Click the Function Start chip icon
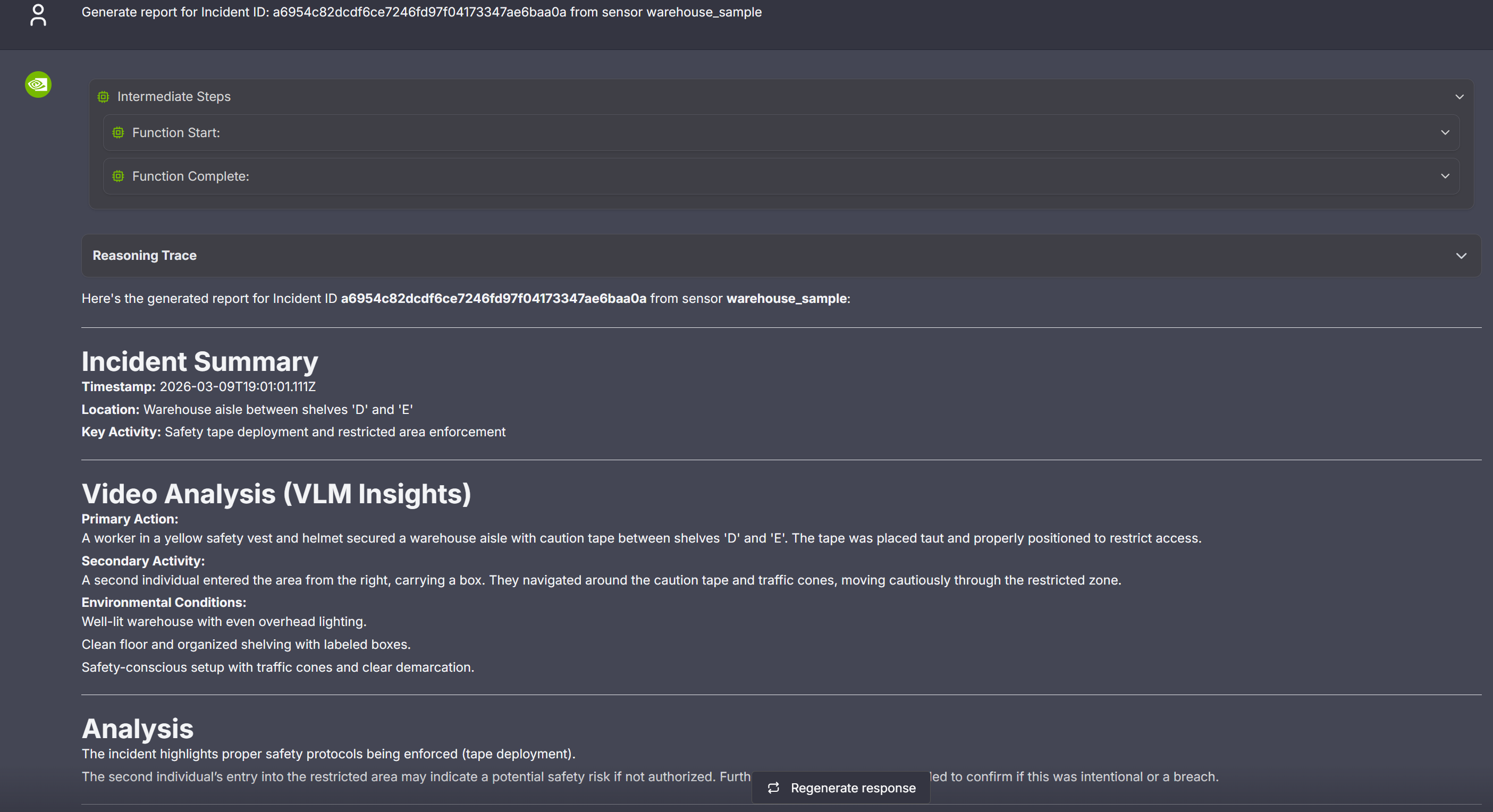 118,133
